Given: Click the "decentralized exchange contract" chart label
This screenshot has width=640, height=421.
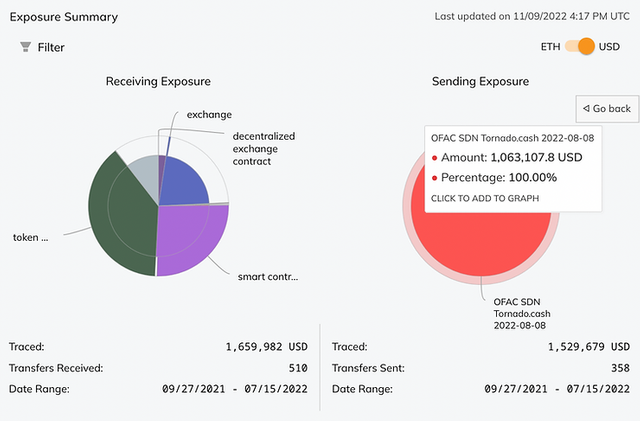Looking at the screenshot, I should point(264,149).
